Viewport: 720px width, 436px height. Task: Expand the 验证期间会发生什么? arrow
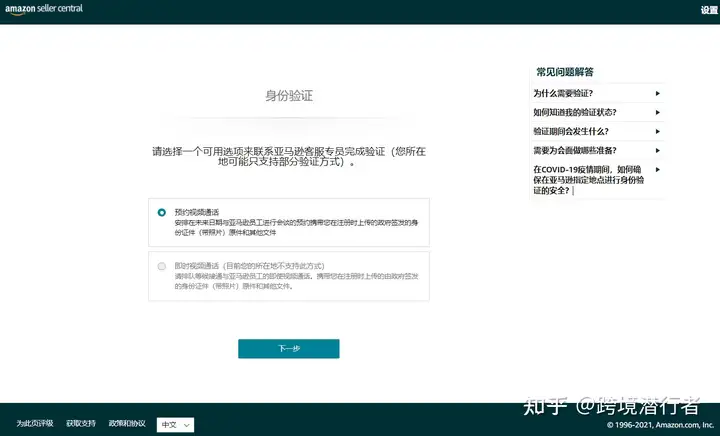[658, 132]
